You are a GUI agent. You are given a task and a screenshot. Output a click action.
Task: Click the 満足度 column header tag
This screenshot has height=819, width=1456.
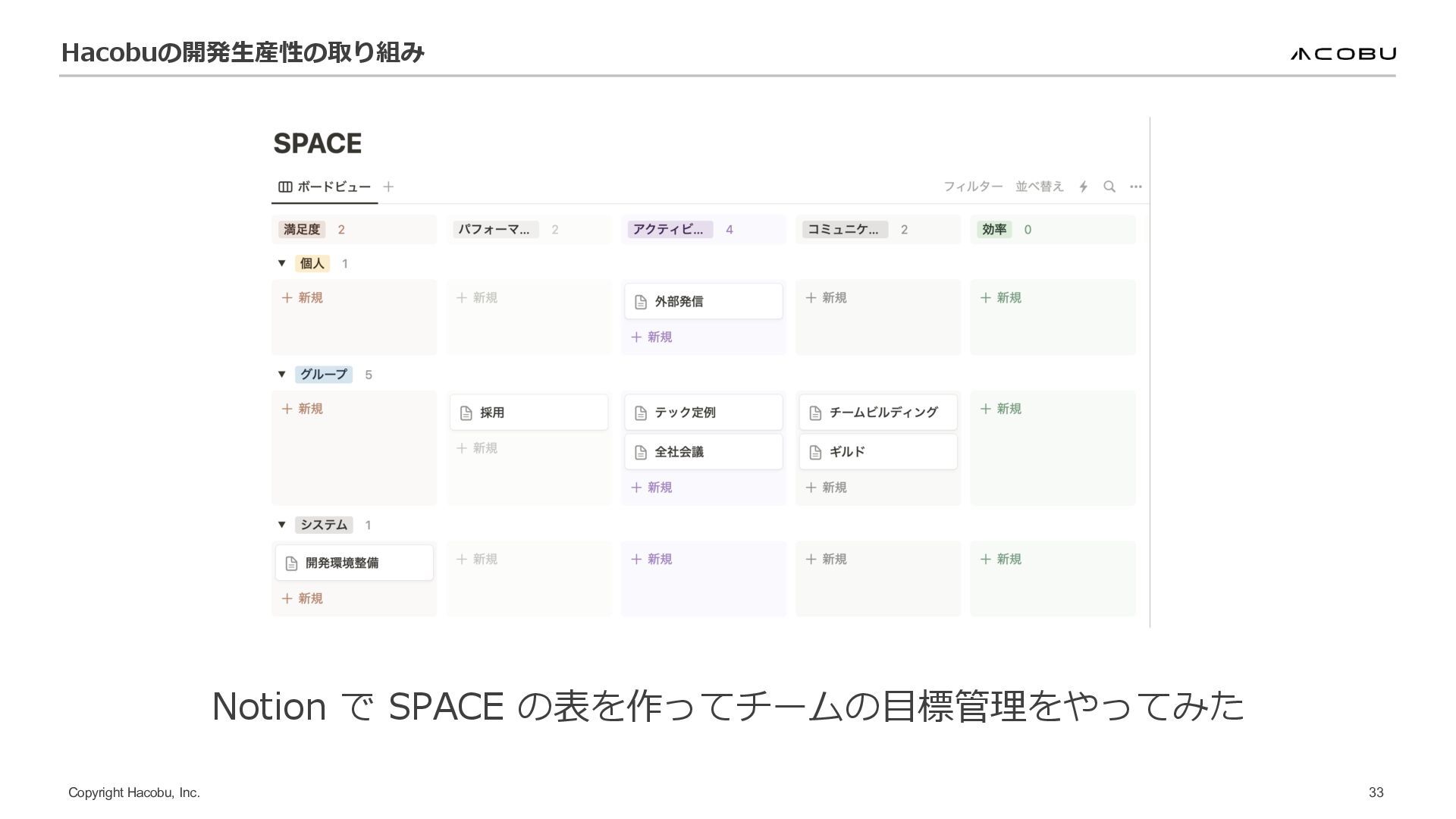pyautogui.click(x=302, y=230)
